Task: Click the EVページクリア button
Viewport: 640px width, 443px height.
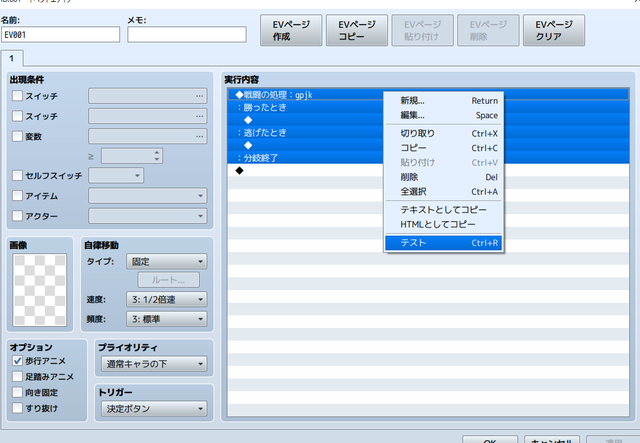Action: pyautogui.click(x=554, y=30)
